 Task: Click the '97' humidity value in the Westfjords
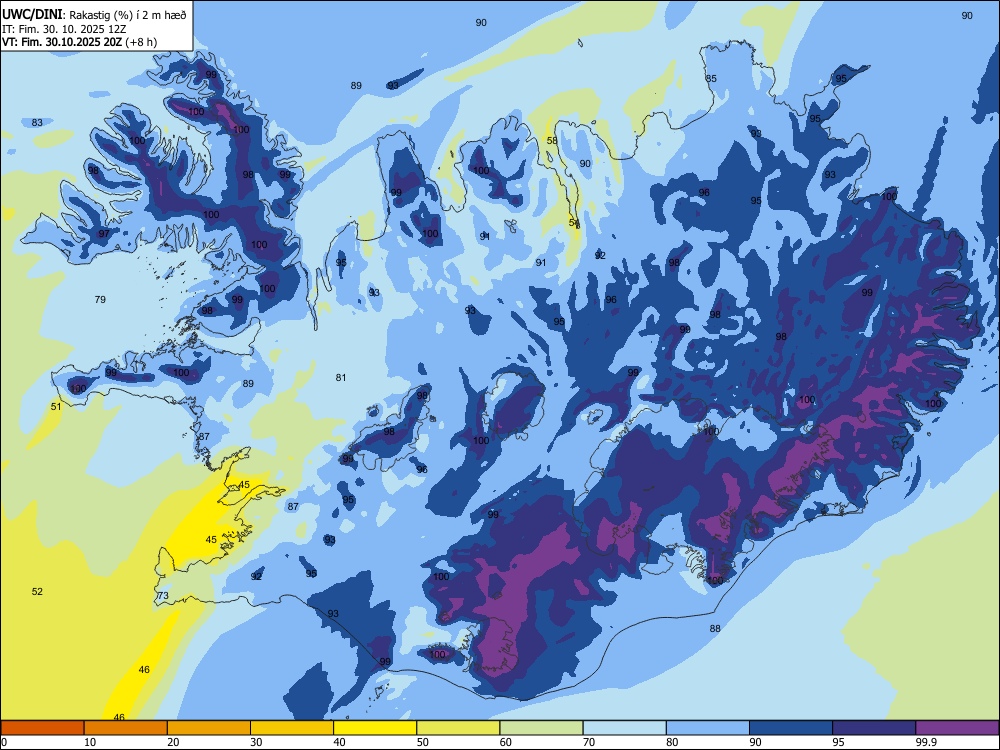click(x=104, y=233)
